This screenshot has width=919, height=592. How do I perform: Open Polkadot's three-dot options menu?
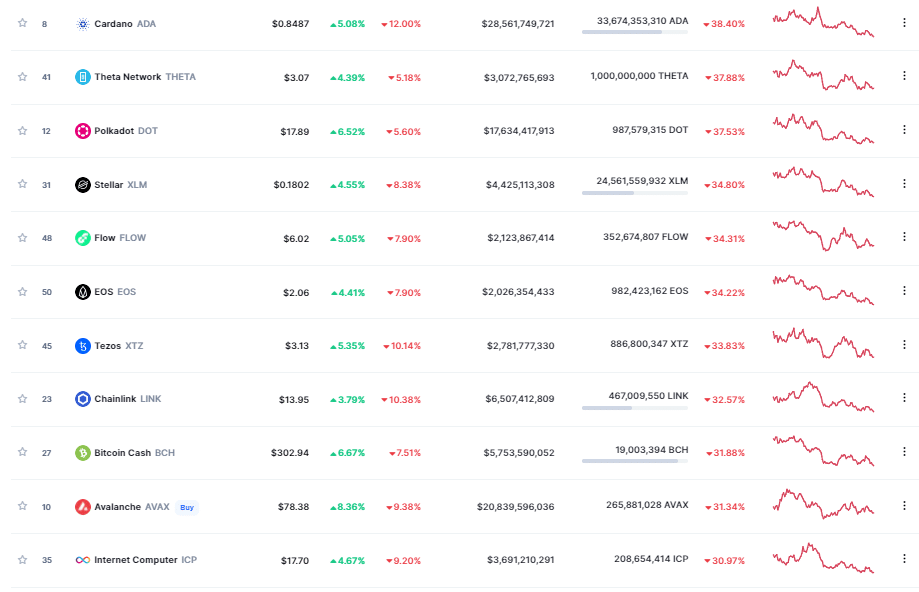(904, 130)
